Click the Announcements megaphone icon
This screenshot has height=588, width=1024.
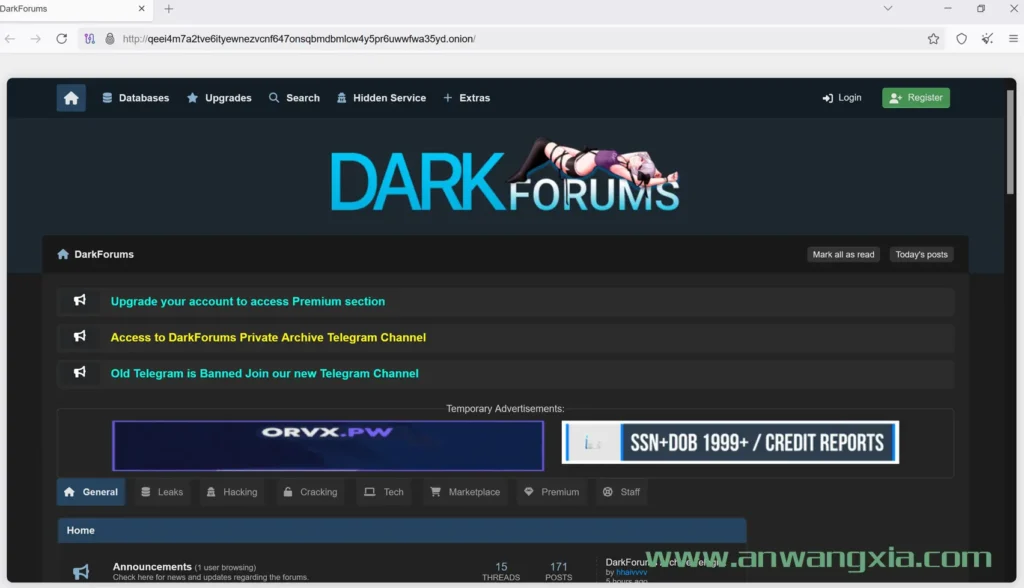click(80, 570)
